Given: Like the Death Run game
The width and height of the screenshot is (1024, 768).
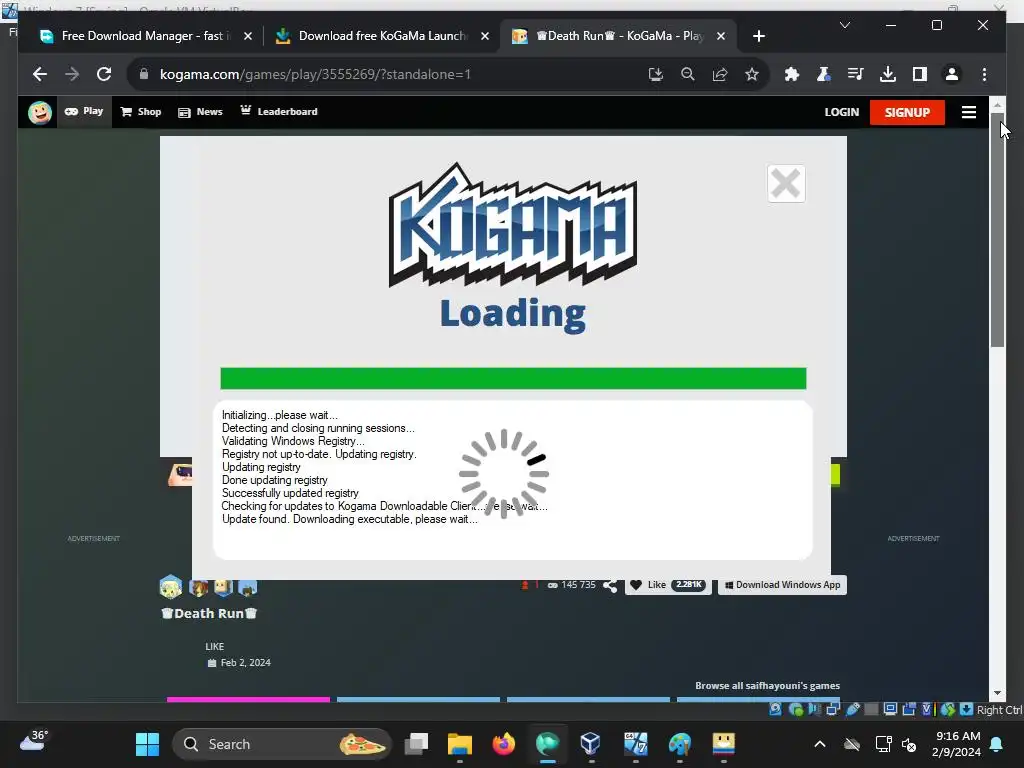Looking at the screenshot, I should point(667,584).
